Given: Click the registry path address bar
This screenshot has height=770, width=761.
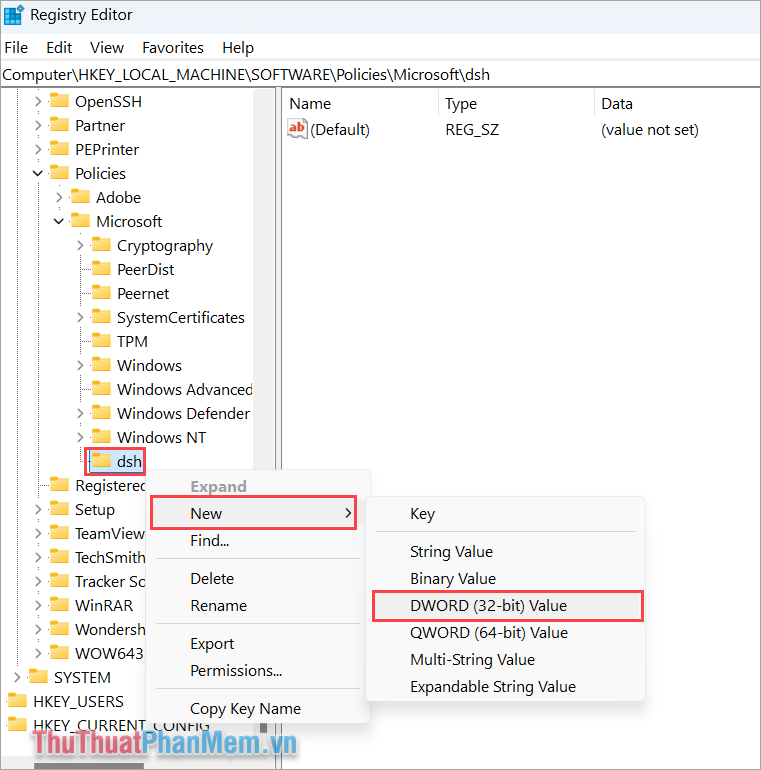Looking at the screenshot, I should coord(380,75).
